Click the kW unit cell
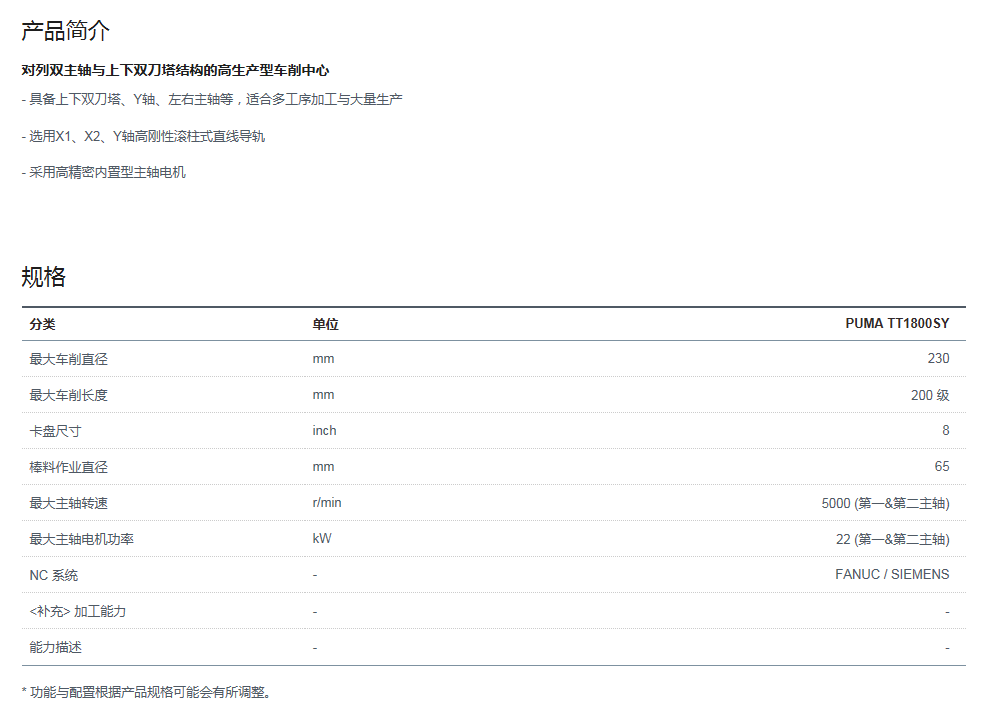The height and width of the screenshot is (703, 1001). pyautogui.click(x=322, y=538)
